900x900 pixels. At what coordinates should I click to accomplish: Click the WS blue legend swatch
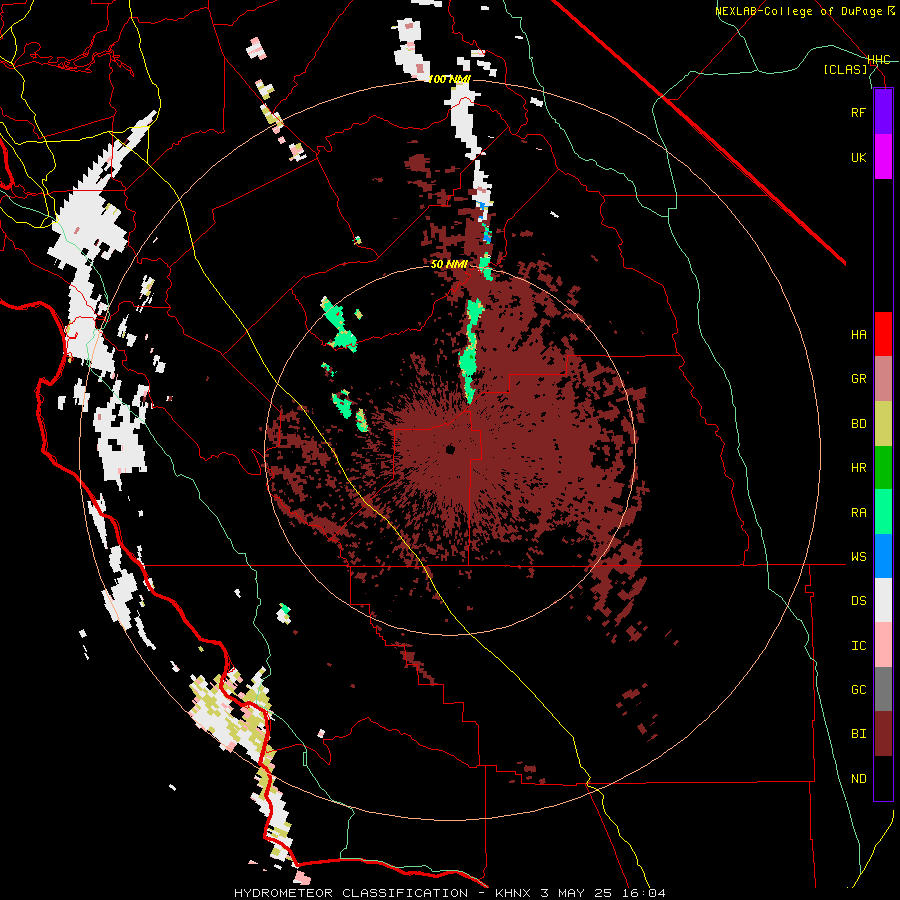(x=883, y=556)
